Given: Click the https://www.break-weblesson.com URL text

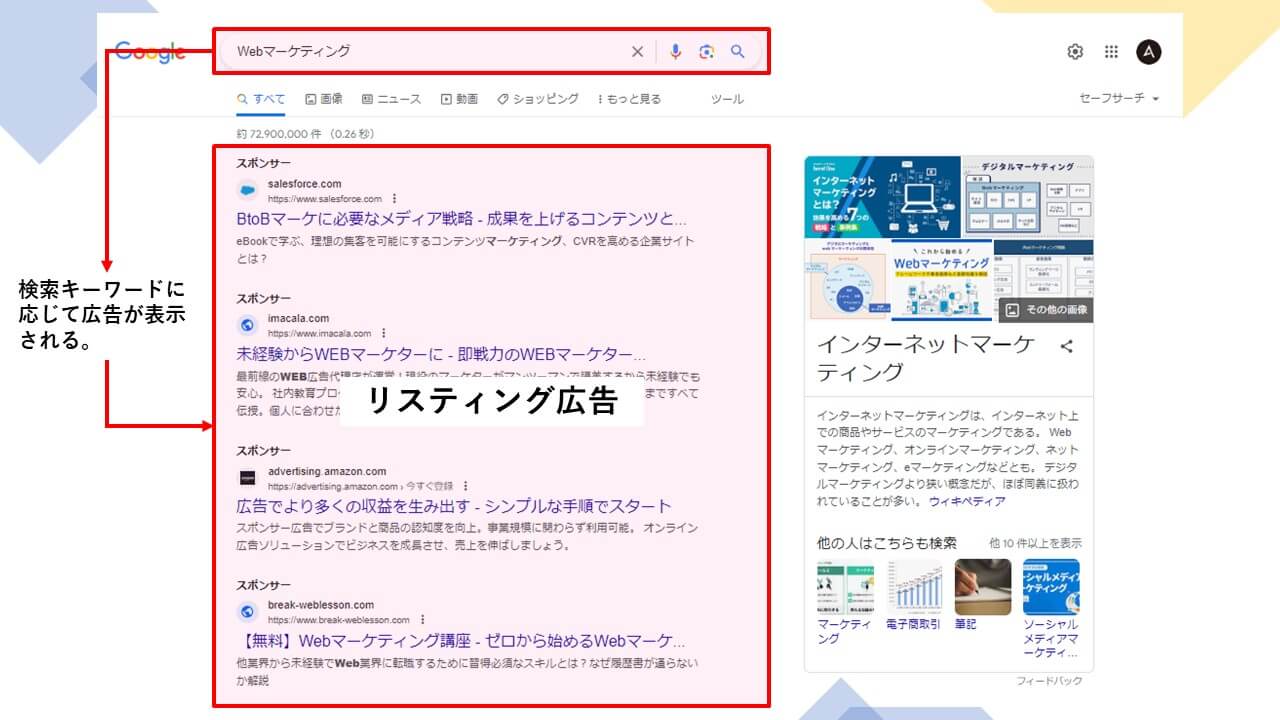Looking at the screenshot, I should (339, 620).
